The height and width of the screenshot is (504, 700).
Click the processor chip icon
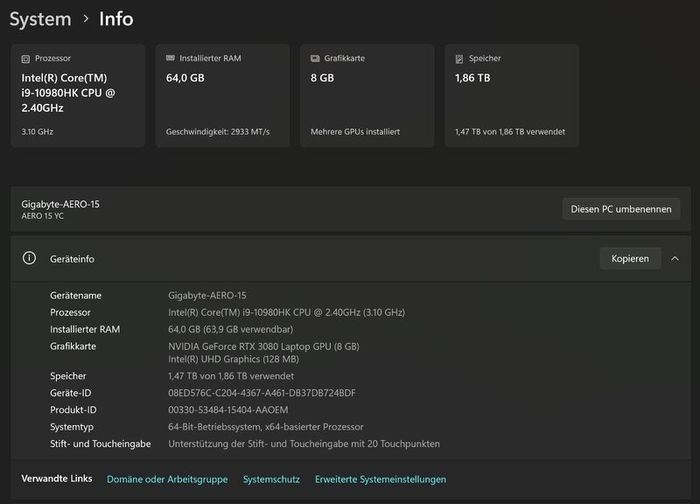(x=25, y=58)
